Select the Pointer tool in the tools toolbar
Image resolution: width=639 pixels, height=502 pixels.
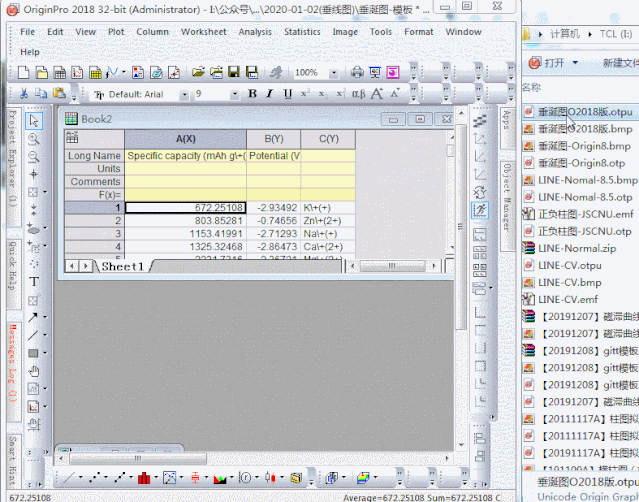tap(34, 120)
